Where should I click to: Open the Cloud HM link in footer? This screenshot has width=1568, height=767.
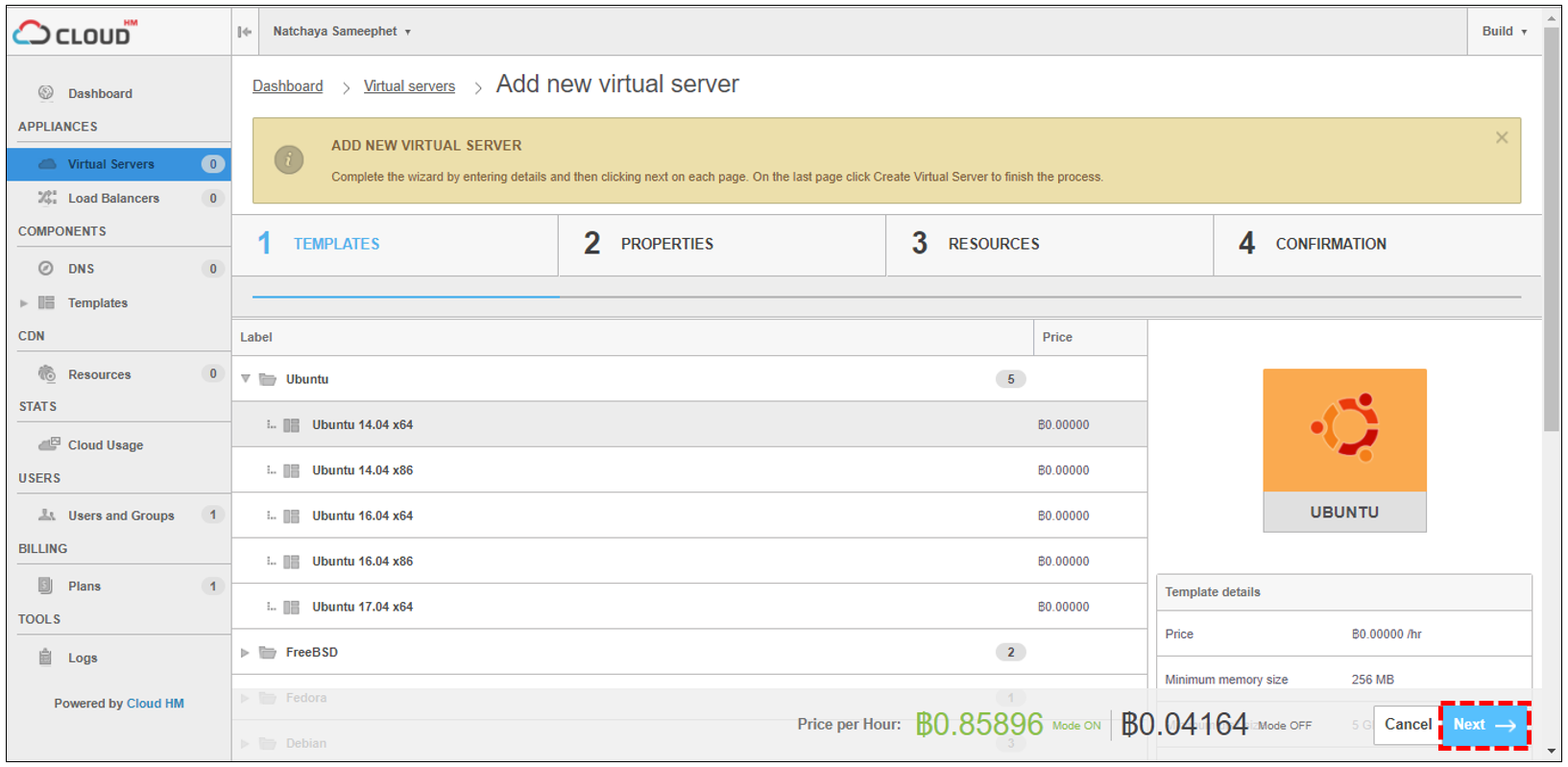click(x=155, y=704)
